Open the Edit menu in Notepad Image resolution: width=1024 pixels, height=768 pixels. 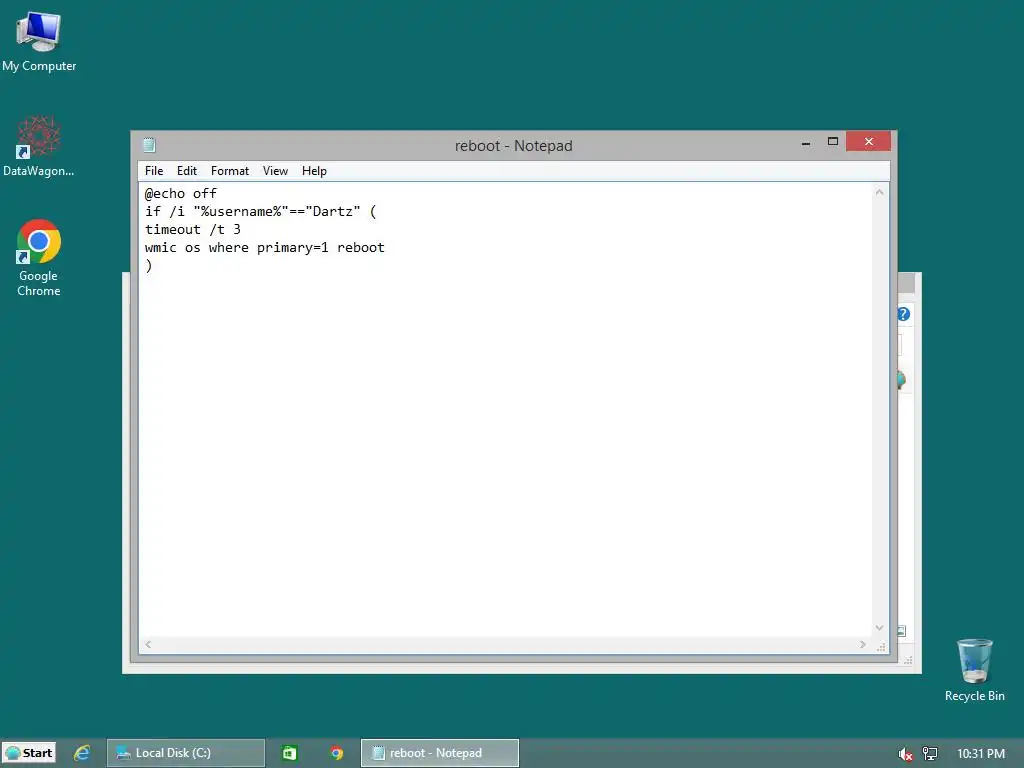[x=187, y=171]
